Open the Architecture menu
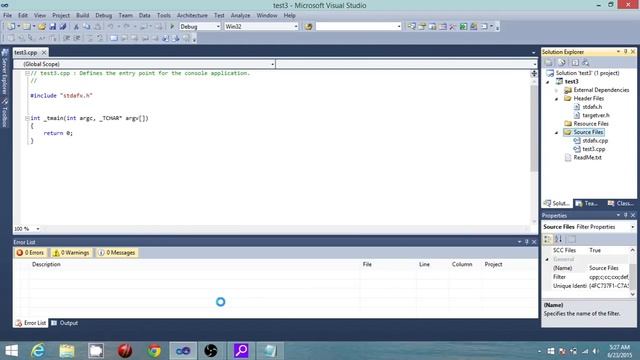Screen dimensions: 640x360 (x=192, y=16)
